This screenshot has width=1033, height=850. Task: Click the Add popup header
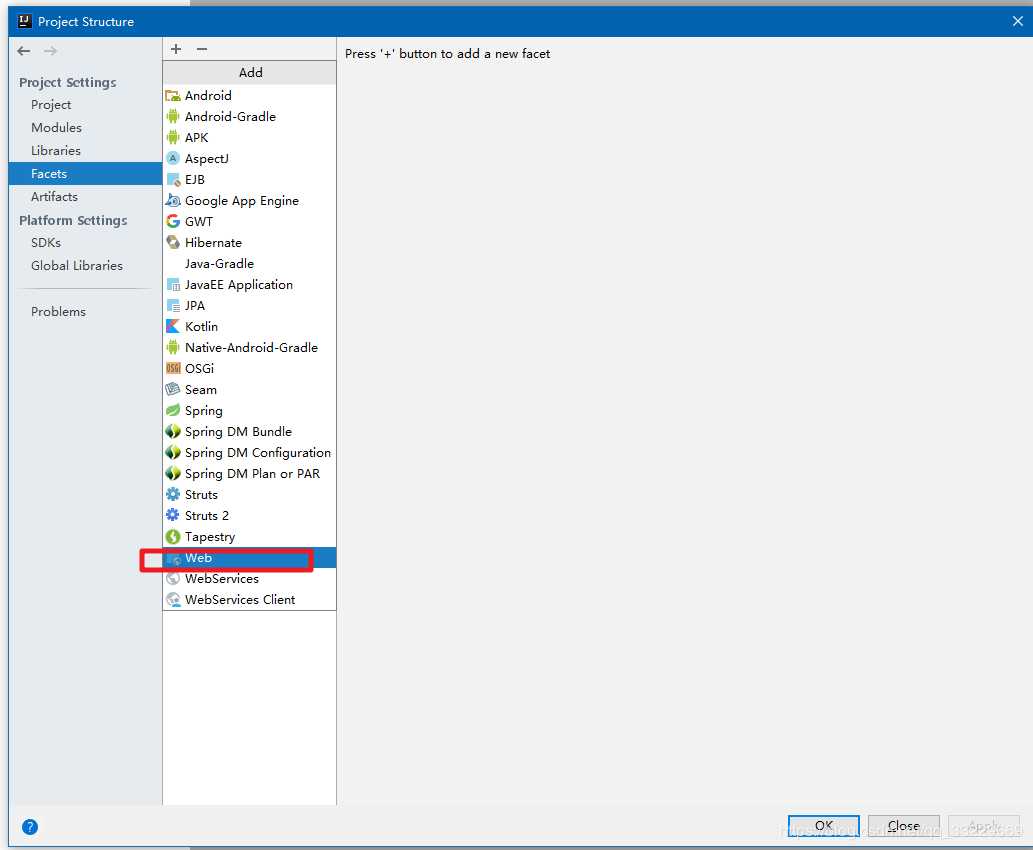tap(250, 72)
